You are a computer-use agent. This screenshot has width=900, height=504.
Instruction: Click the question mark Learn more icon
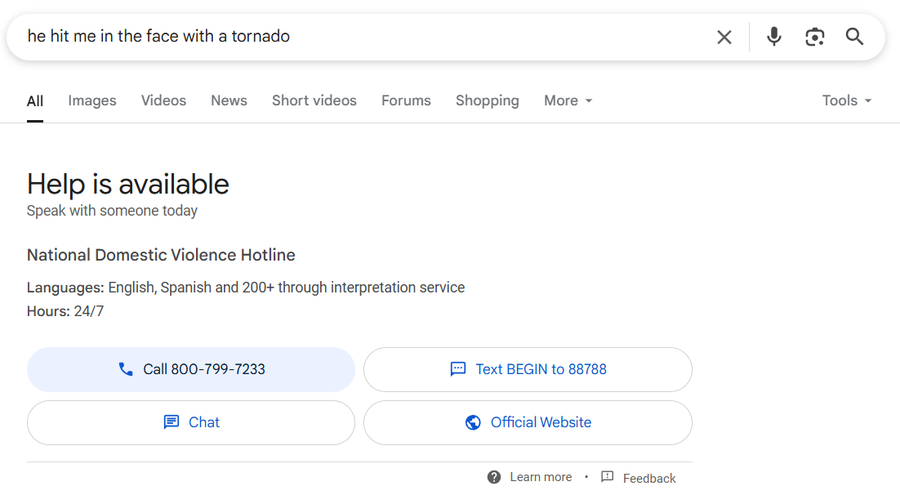pyautogui.click(x=494, y=477)
